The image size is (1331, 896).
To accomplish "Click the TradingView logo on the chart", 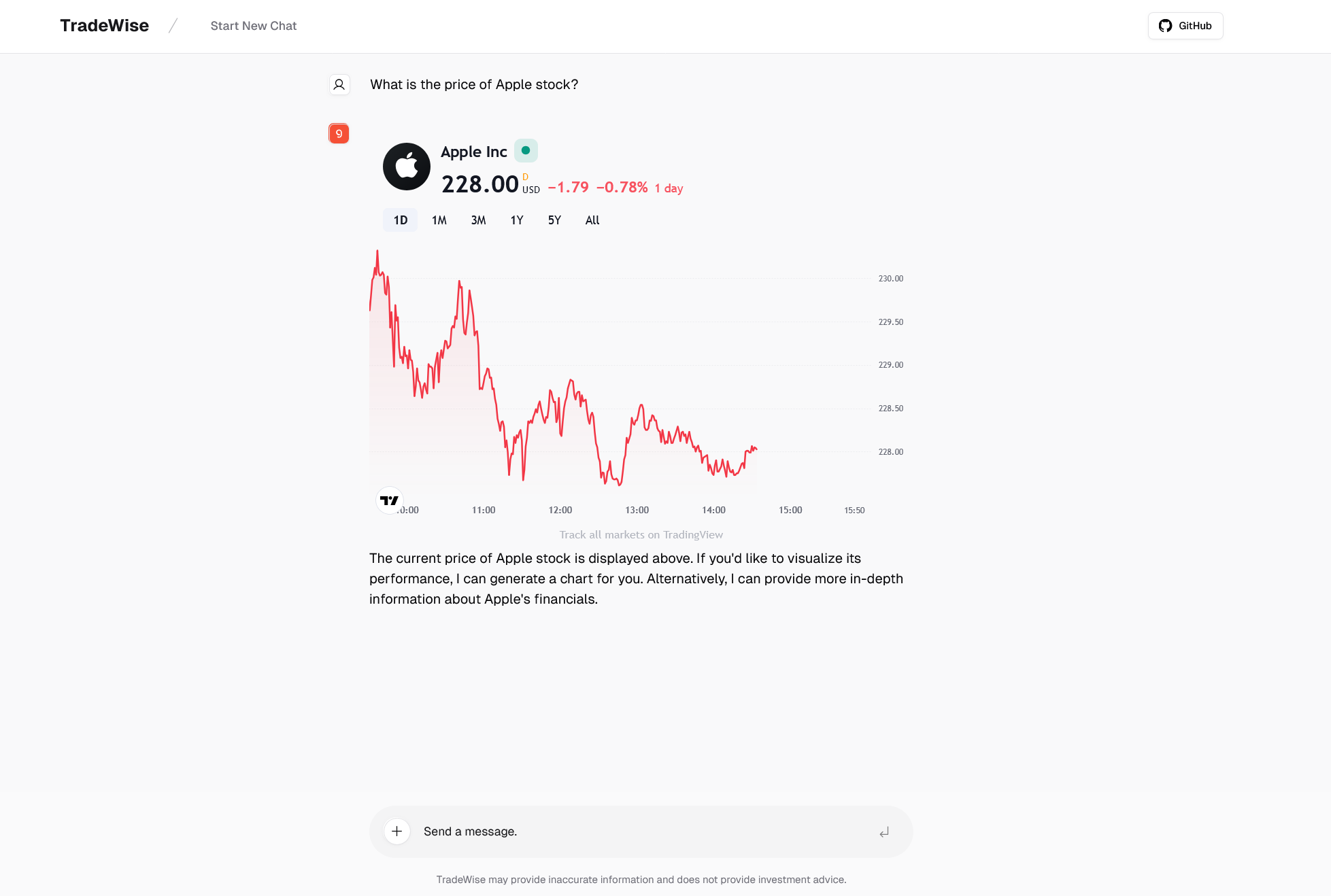I will (389, 500).
